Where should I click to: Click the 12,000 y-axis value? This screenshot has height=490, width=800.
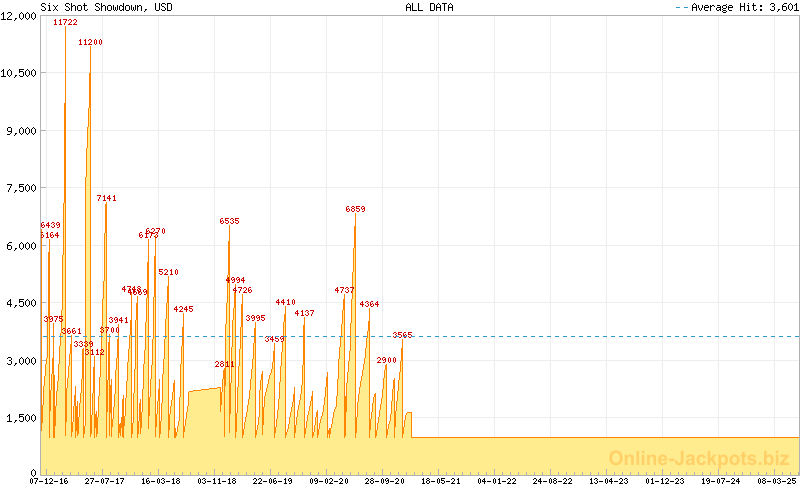pos(19,15)
